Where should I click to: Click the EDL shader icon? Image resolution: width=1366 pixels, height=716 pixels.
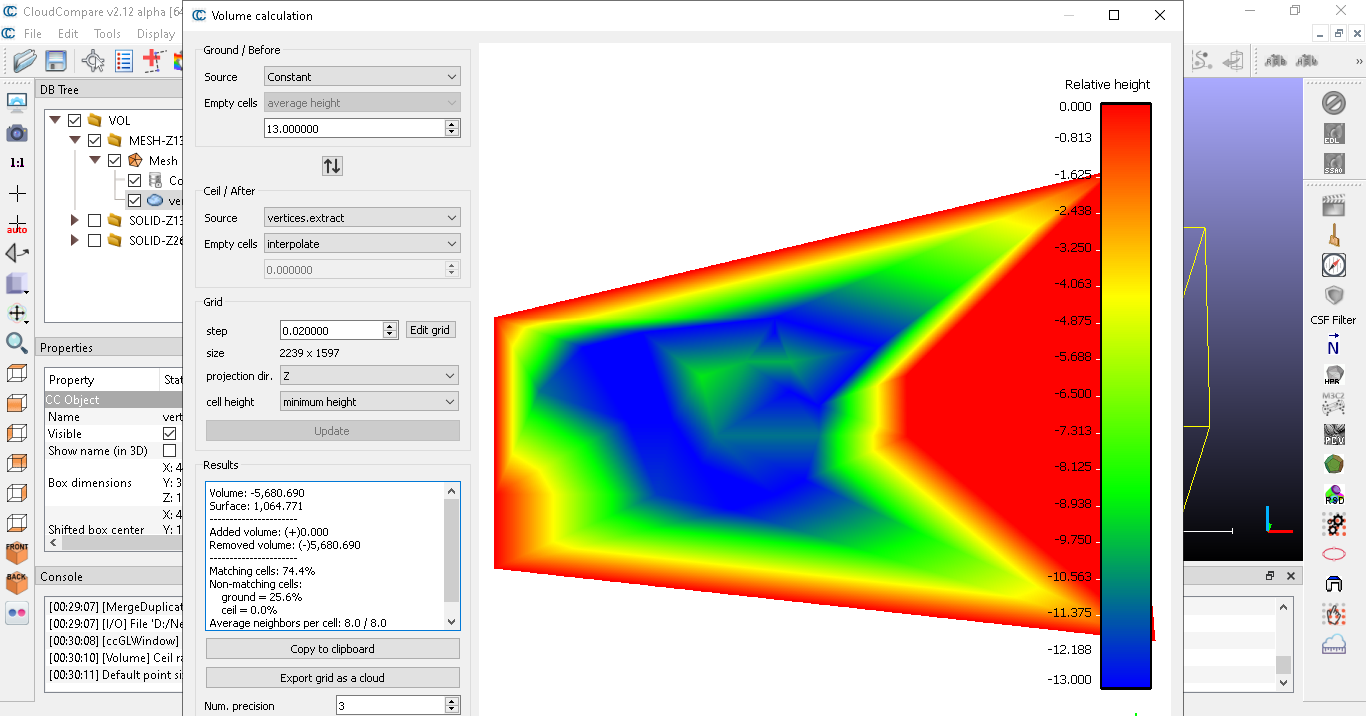pos(1333,134)
